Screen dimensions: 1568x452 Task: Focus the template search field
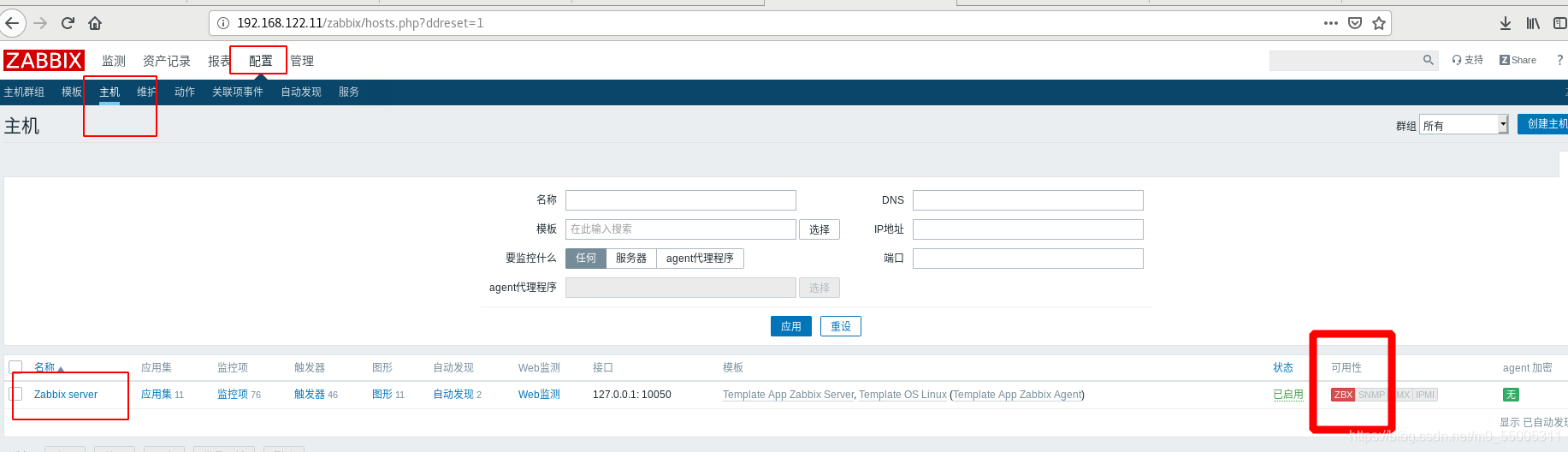[x=681, y=229]
